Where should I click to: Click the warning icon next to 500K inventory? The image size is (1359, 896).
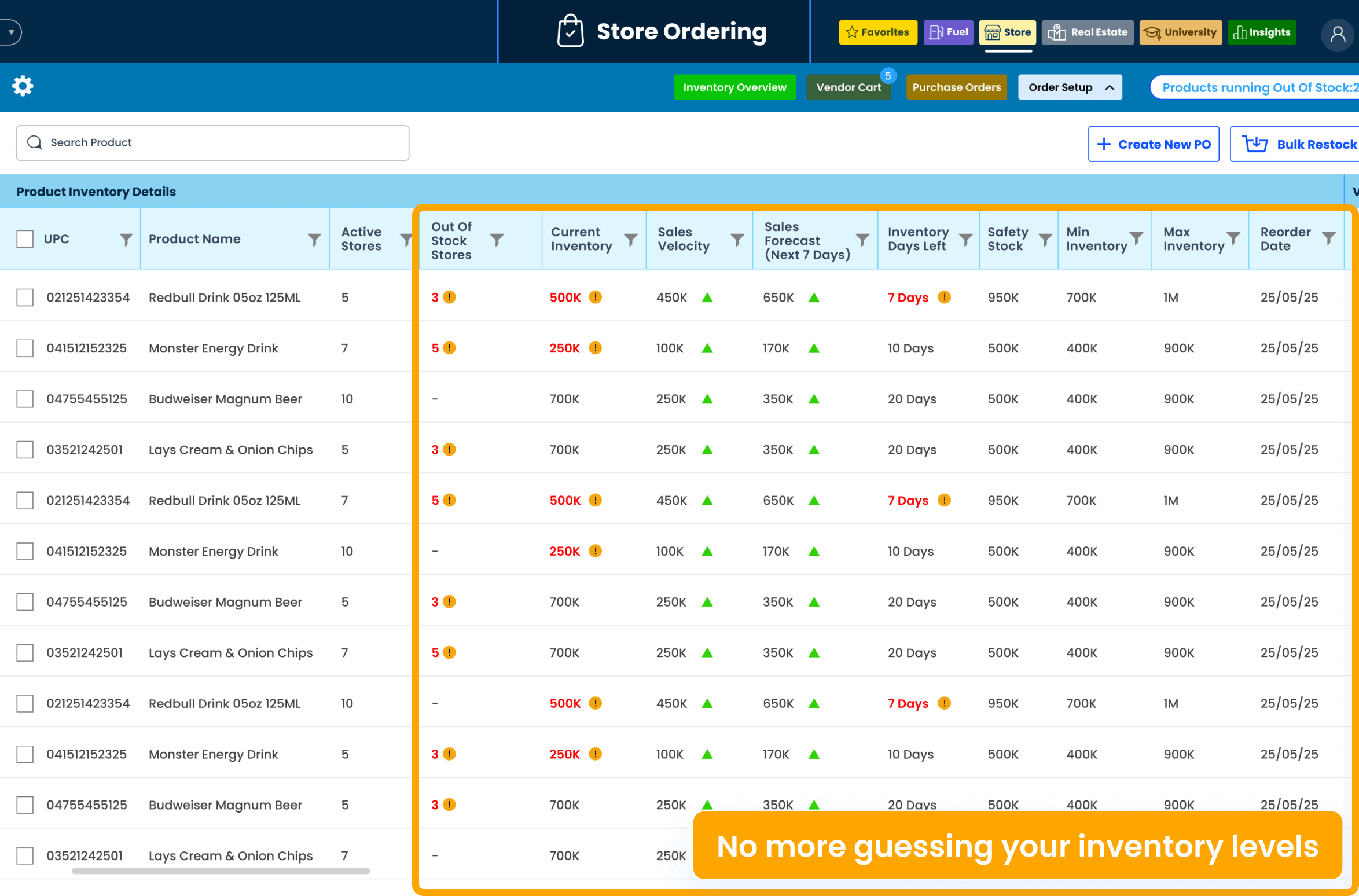tap(596, 297)
